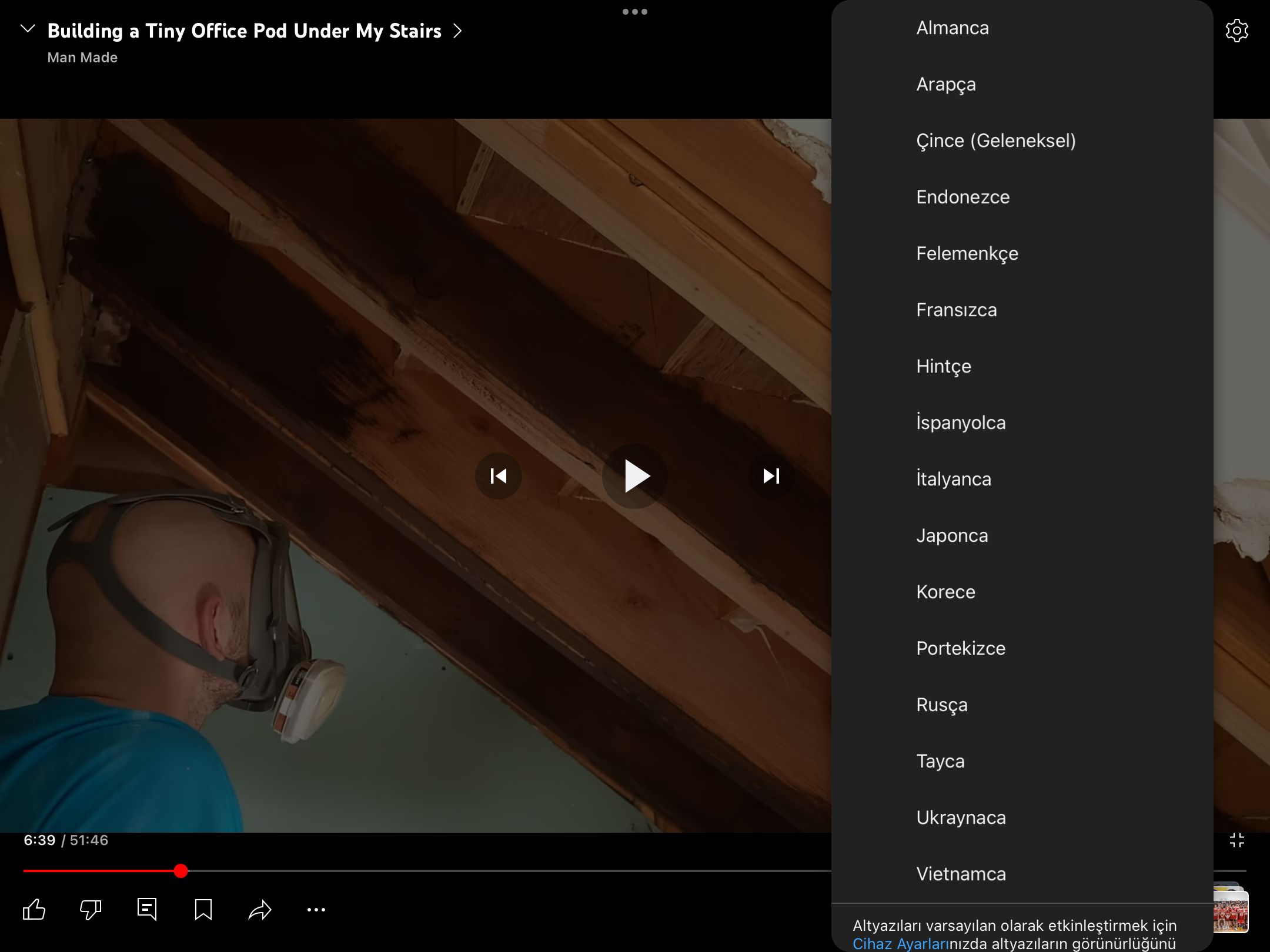
Task: Pick Korece from the language list
Action: click(x=1022, y=592)
